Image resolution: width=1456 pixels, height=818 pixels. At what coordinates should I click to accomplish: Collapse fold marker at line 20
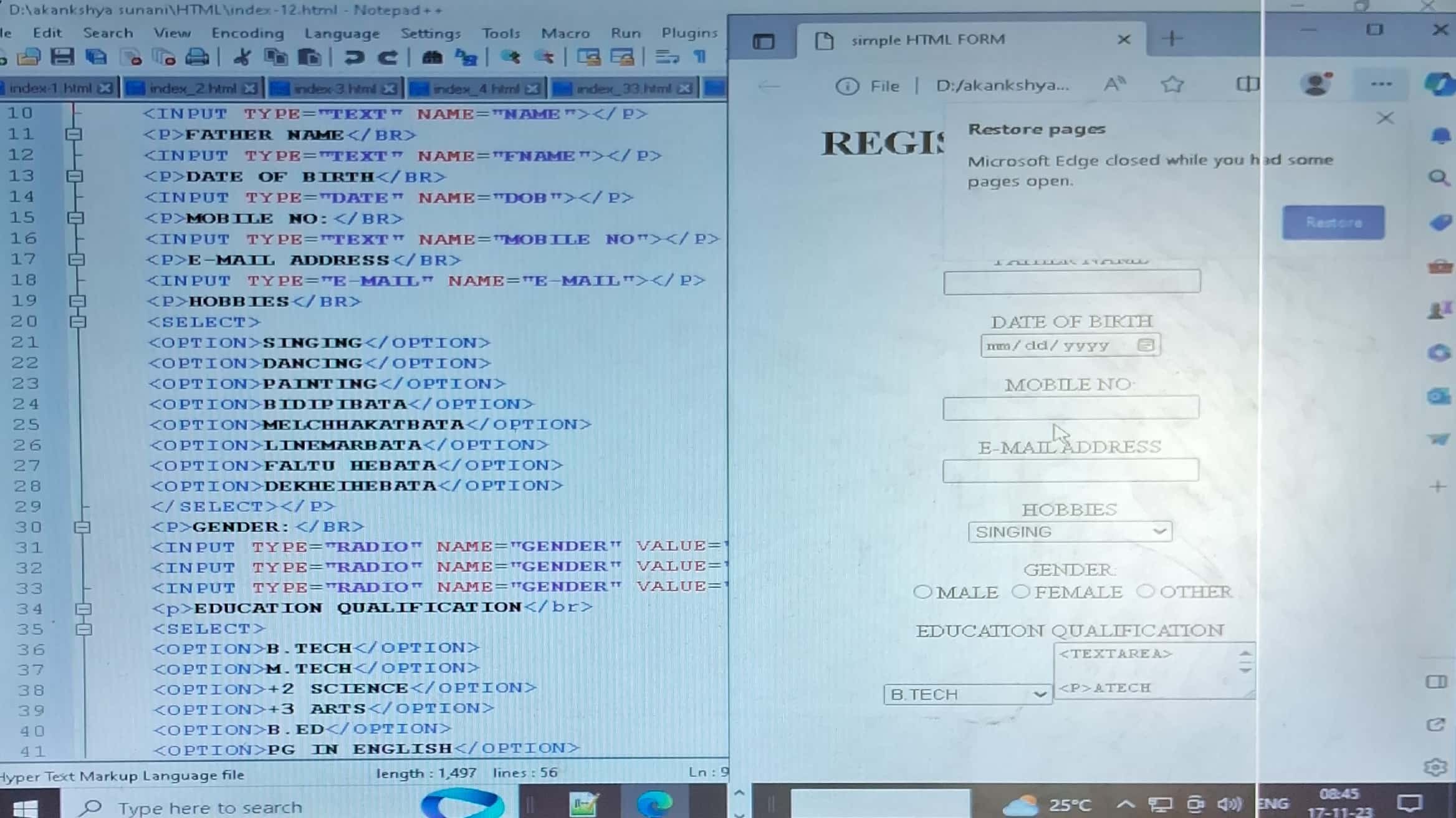(78, 322)
